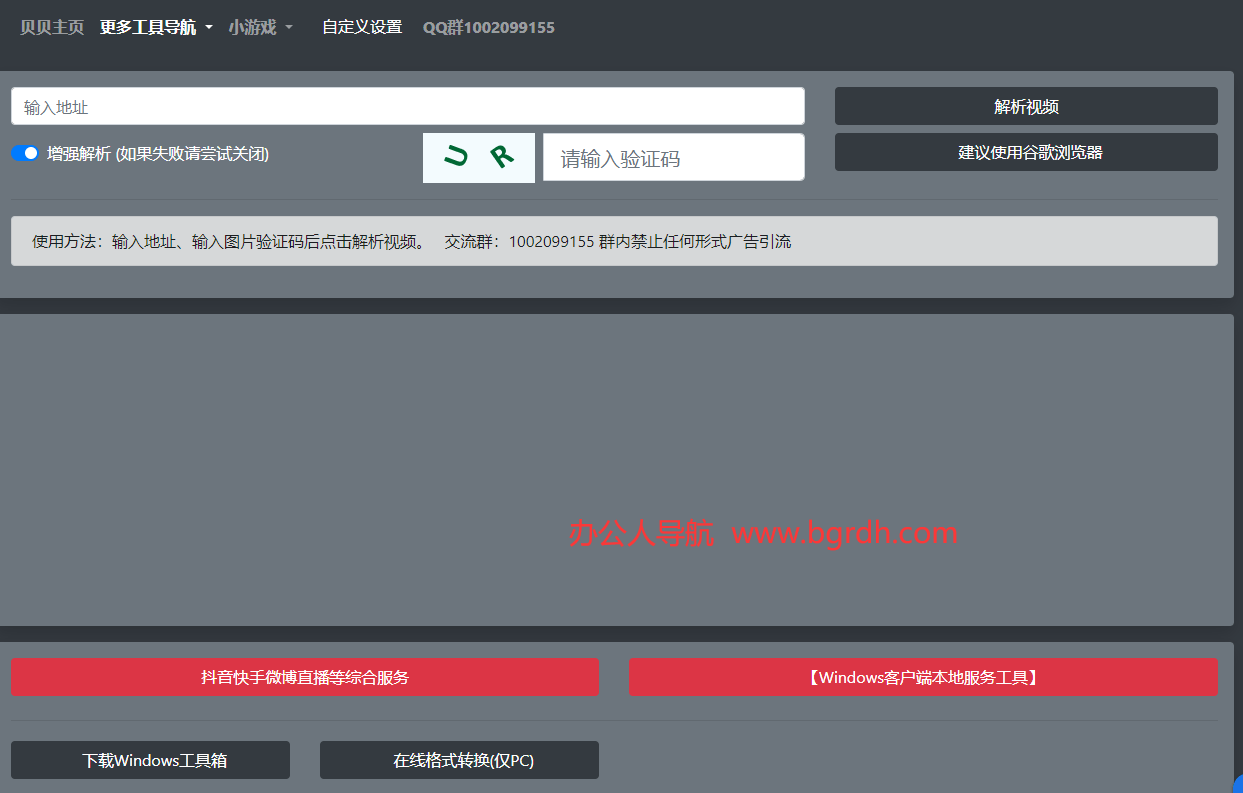Open 自定义设置 in the navigation bar

click(x=362, y=27)
